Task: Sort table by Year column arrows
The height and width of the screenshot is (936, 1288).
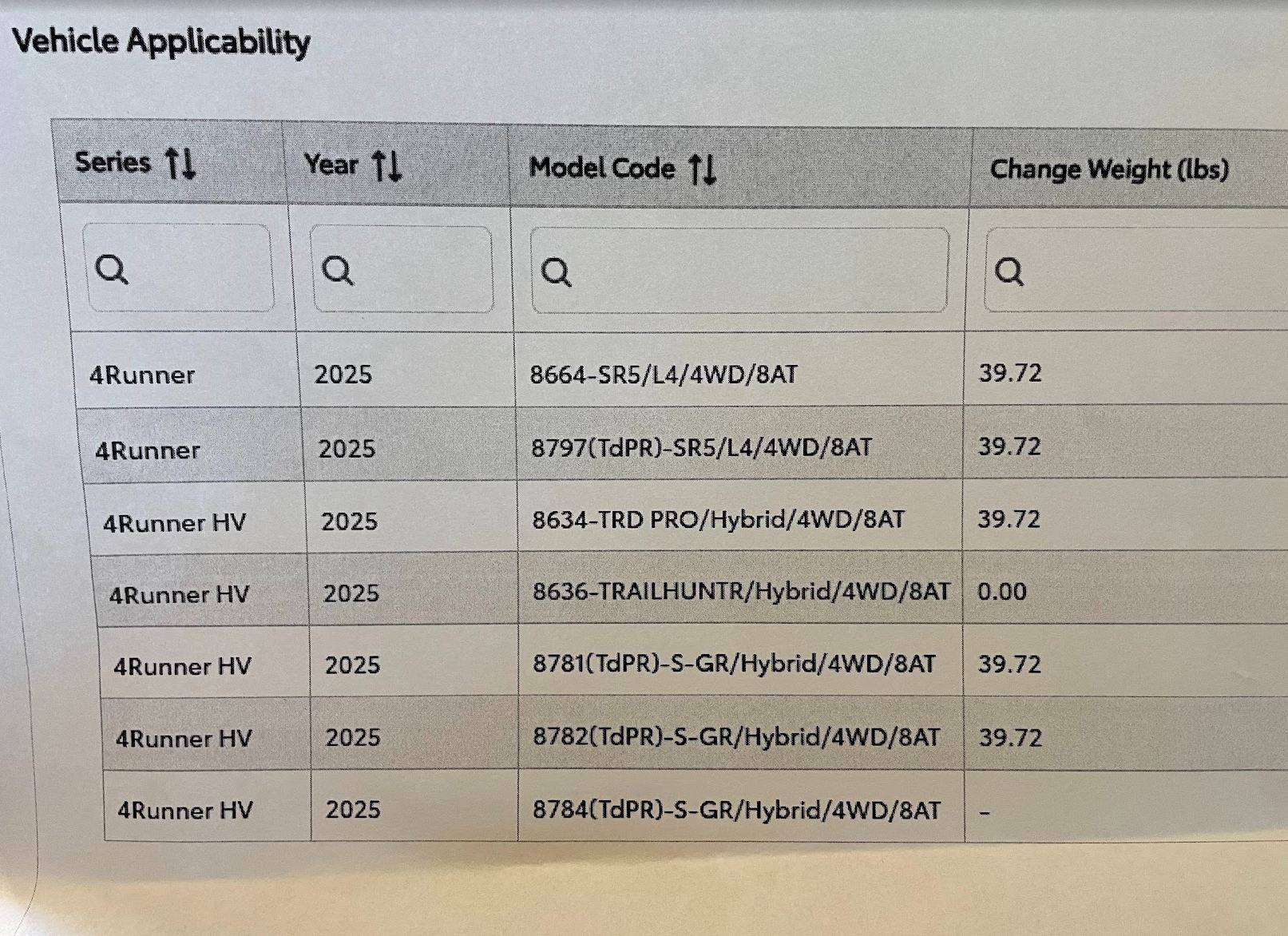Action: tap(386, 165)
